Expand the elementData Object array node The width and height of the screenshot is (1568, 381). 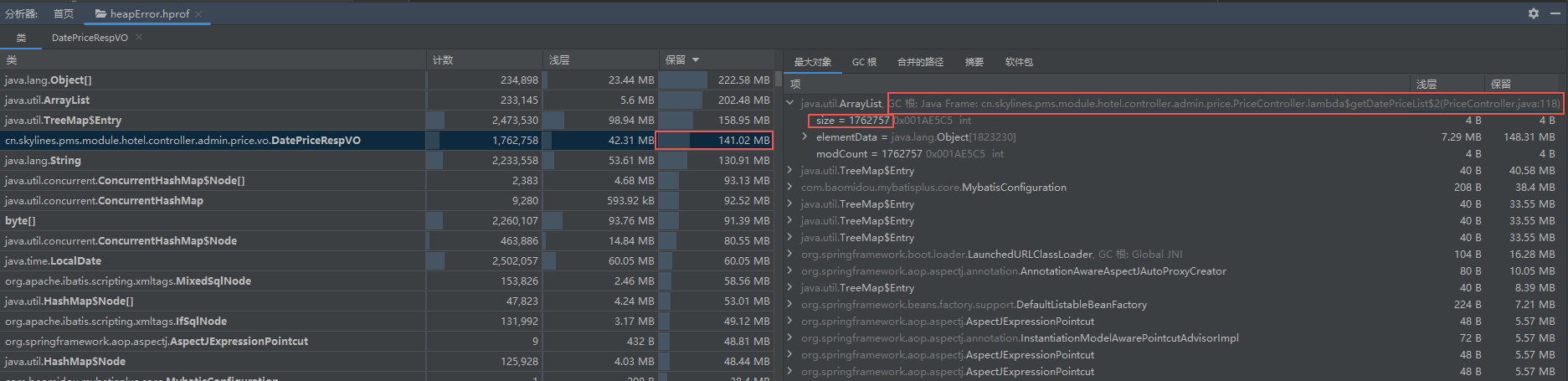[x=805, y=137]
